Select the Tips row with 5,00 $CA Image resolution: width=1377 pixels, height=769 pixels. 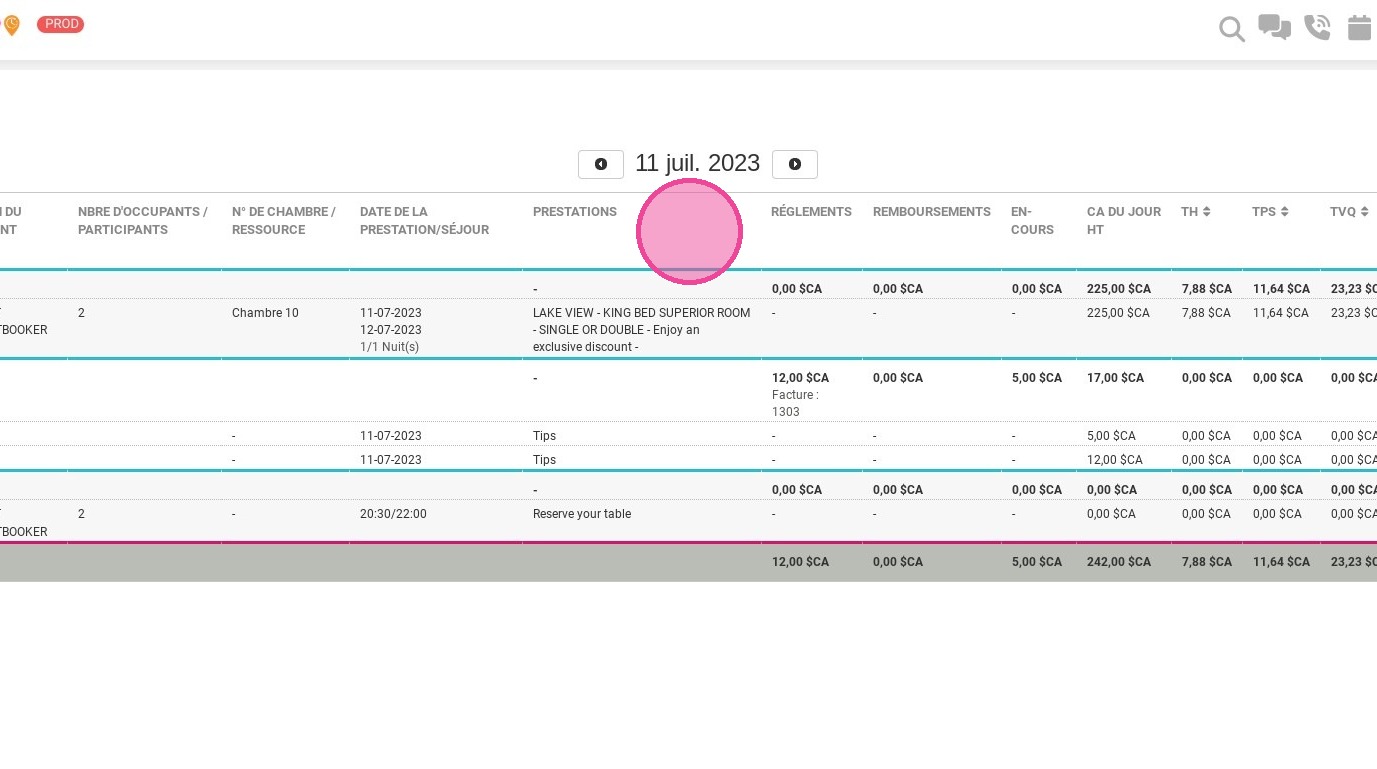click(x=688, y=436)
